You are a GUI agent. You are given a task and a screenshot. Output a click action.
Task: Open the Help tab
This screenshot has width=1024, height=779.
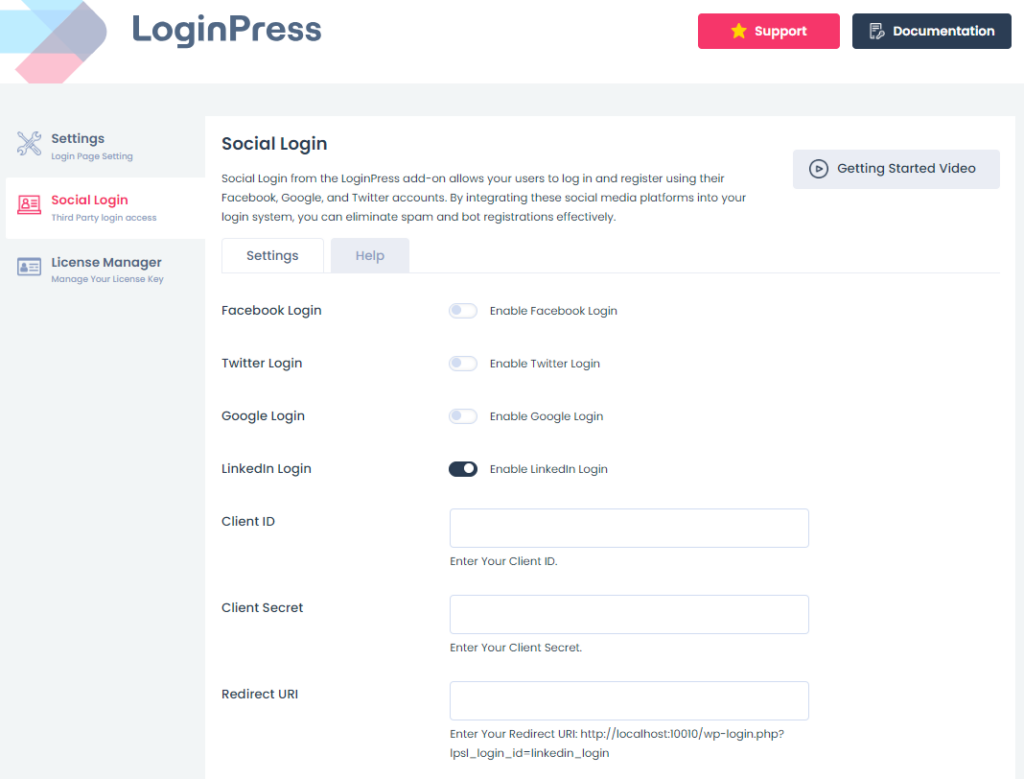370,255
